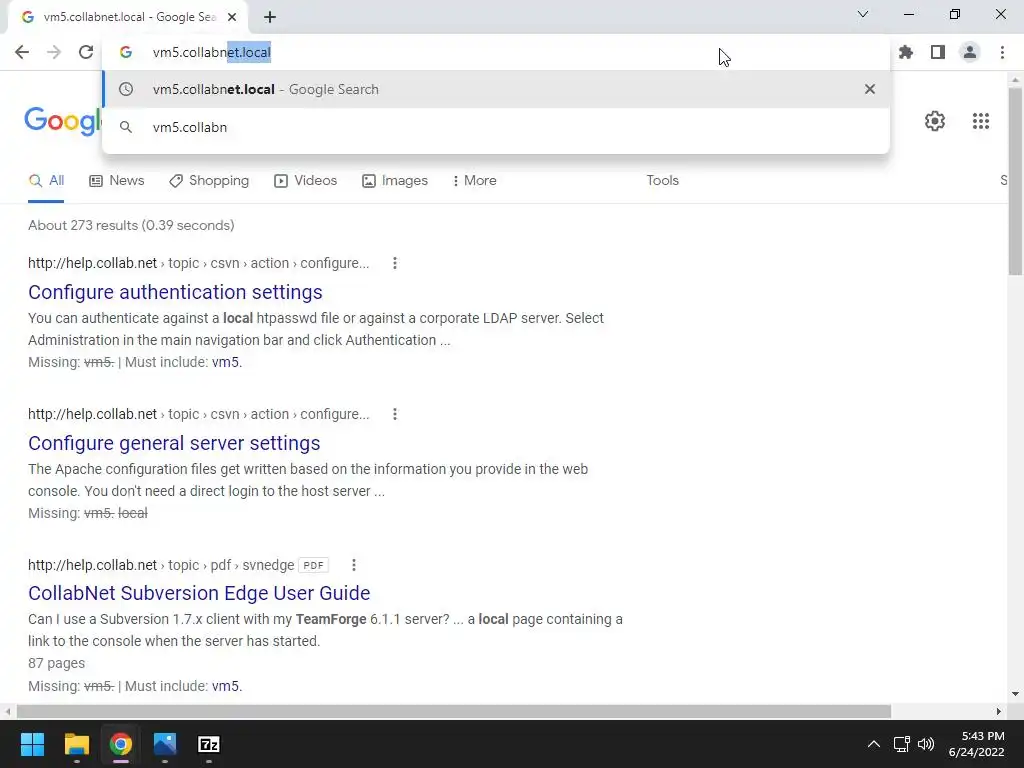Image resolution: width=1024 pixels, height=768 pixels.
Task: Close the vm5.collabnet.local tab
Action: pyautogui.click(x=232, y=17)
